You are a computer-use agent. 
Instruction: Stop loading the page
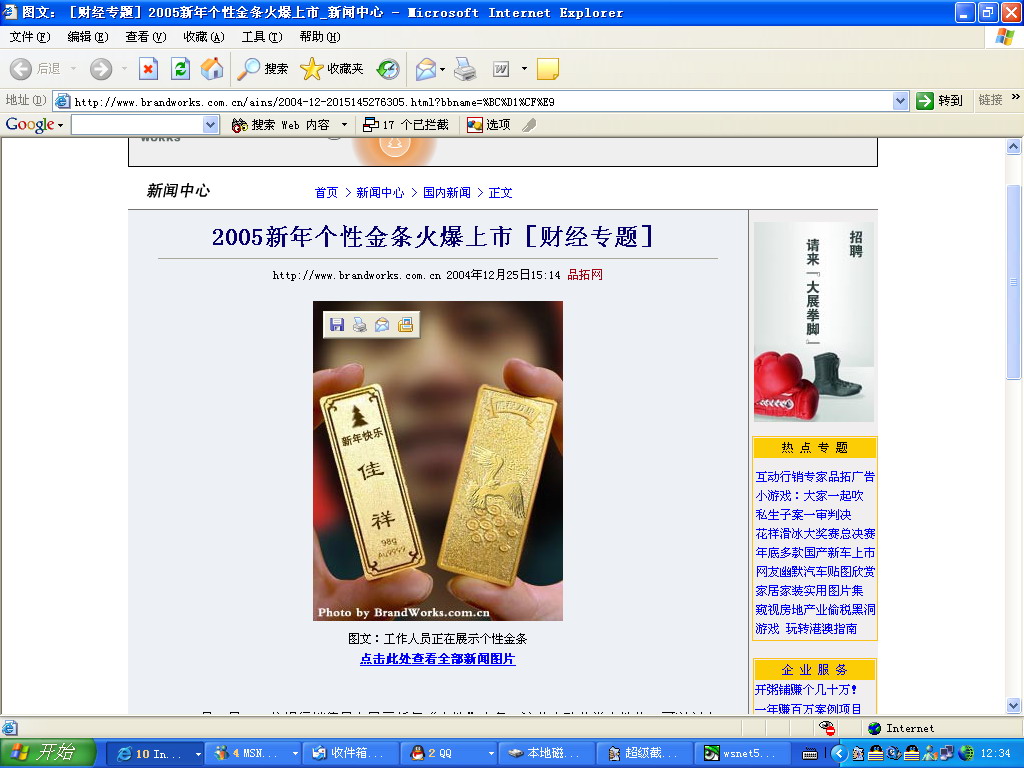pyautogui.click(x=148, y=69)
